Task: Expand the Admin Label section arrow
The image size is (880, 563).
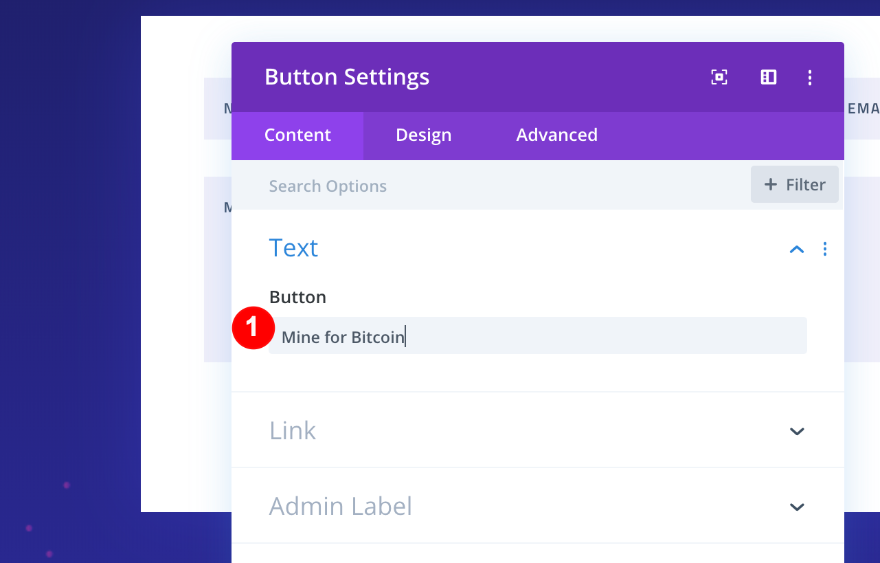Action: coord(797,507)
